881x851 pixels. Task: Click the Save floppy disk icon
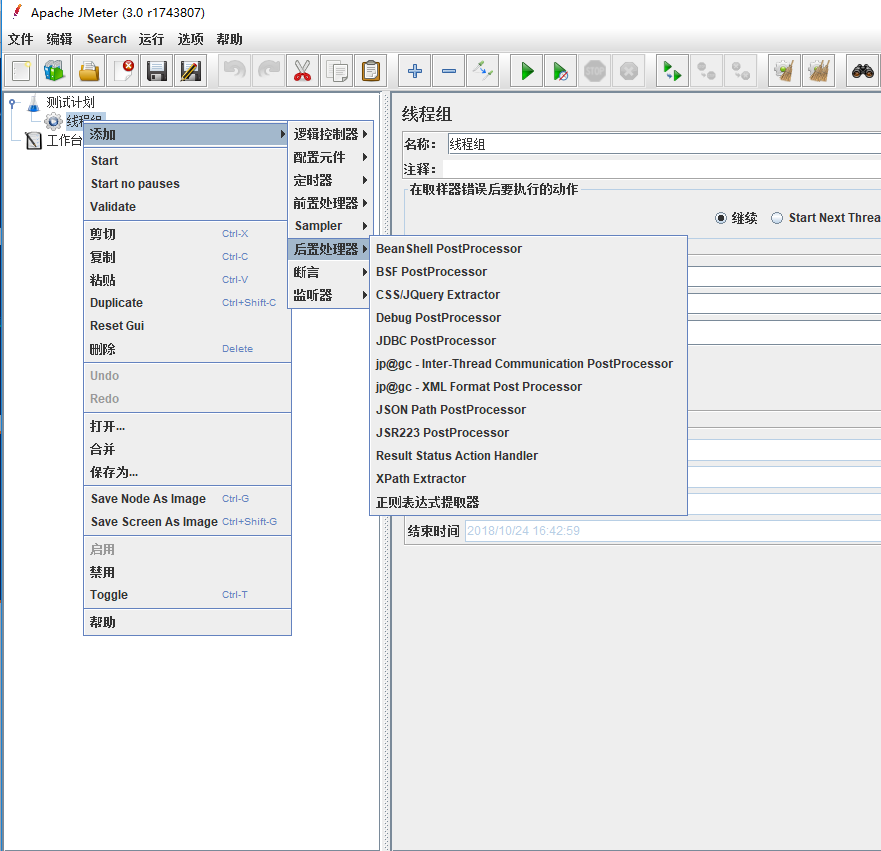click(x=157, y=71)
